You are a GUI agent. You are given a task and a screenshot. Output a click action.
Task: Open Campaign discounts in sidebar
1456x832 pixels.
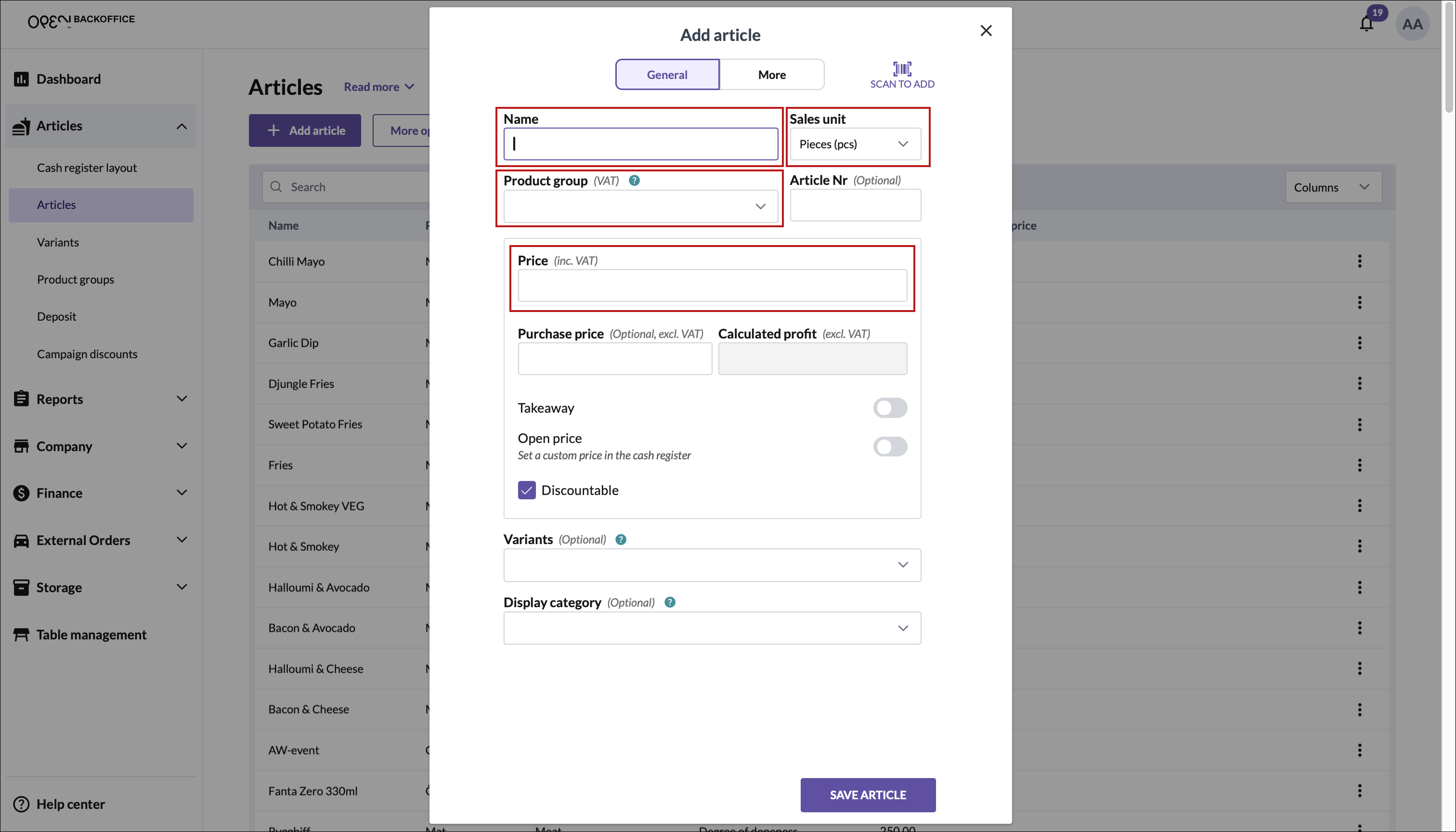tap(87, 354)
